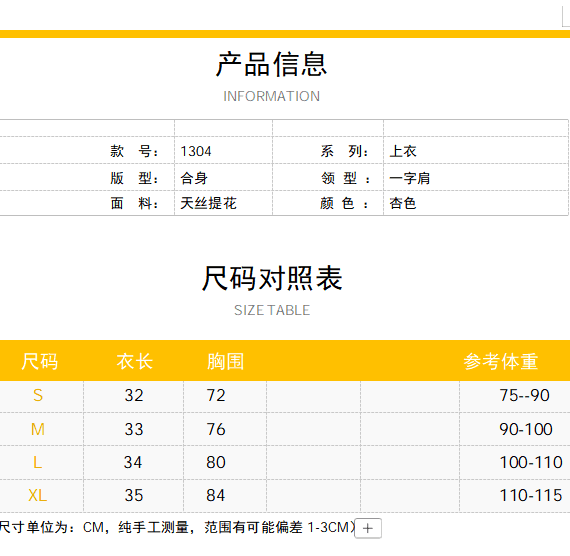Image resolution: width=570 pixels, height=556 pixels.
Task: Click the 杏色 color value cell
Action: pos(475,203)
